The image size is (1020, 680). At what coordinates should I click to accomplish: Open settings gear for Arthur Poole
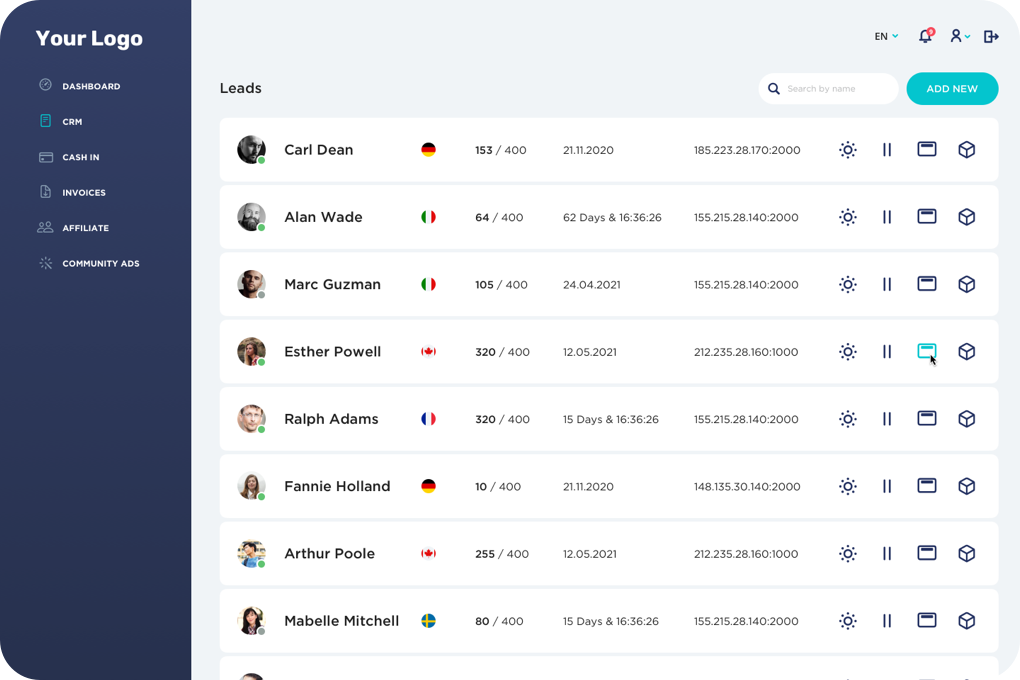click(x=848, y=554)
